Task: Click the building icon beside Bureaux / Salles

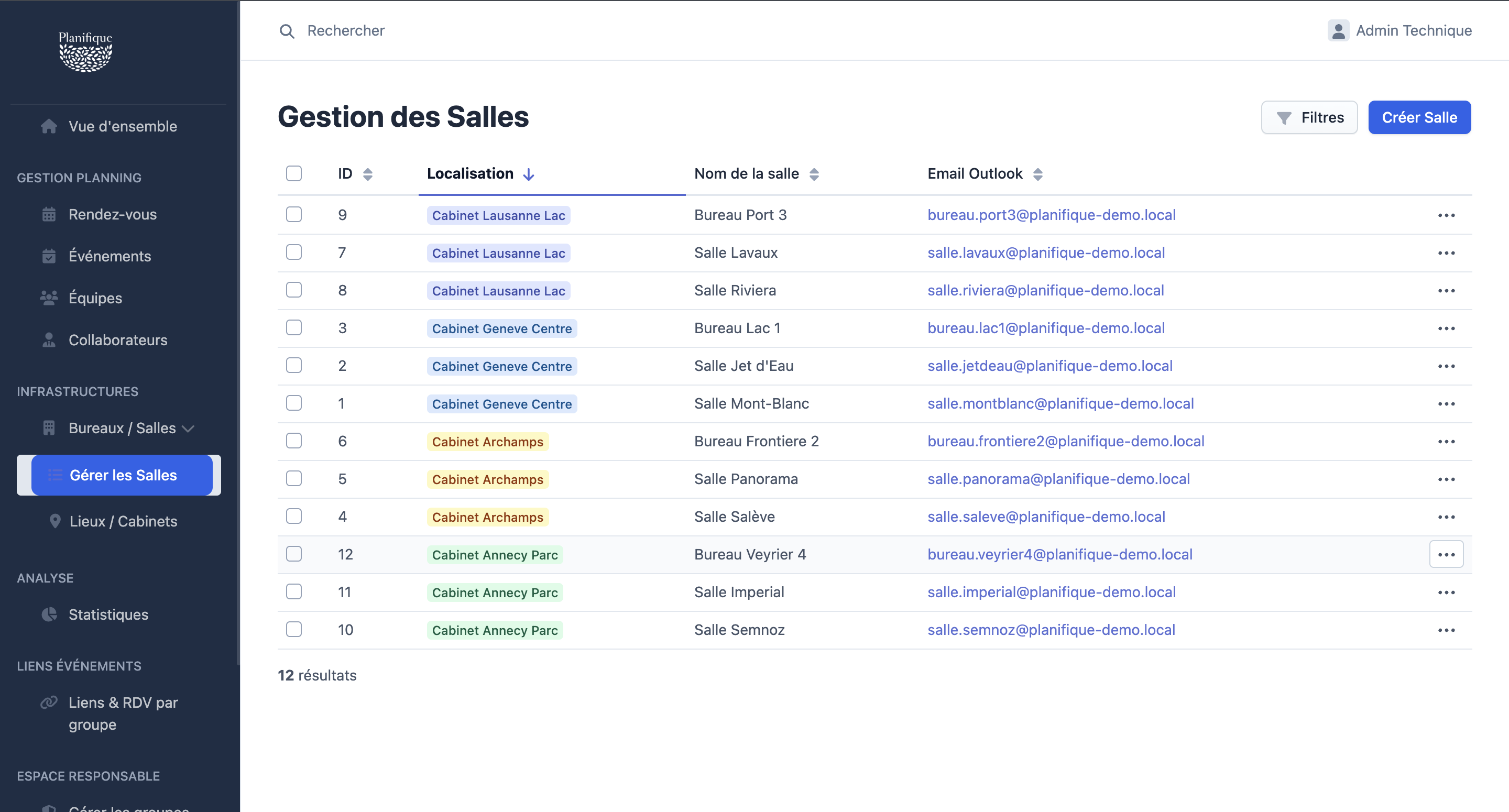Action: coord(49,428)
